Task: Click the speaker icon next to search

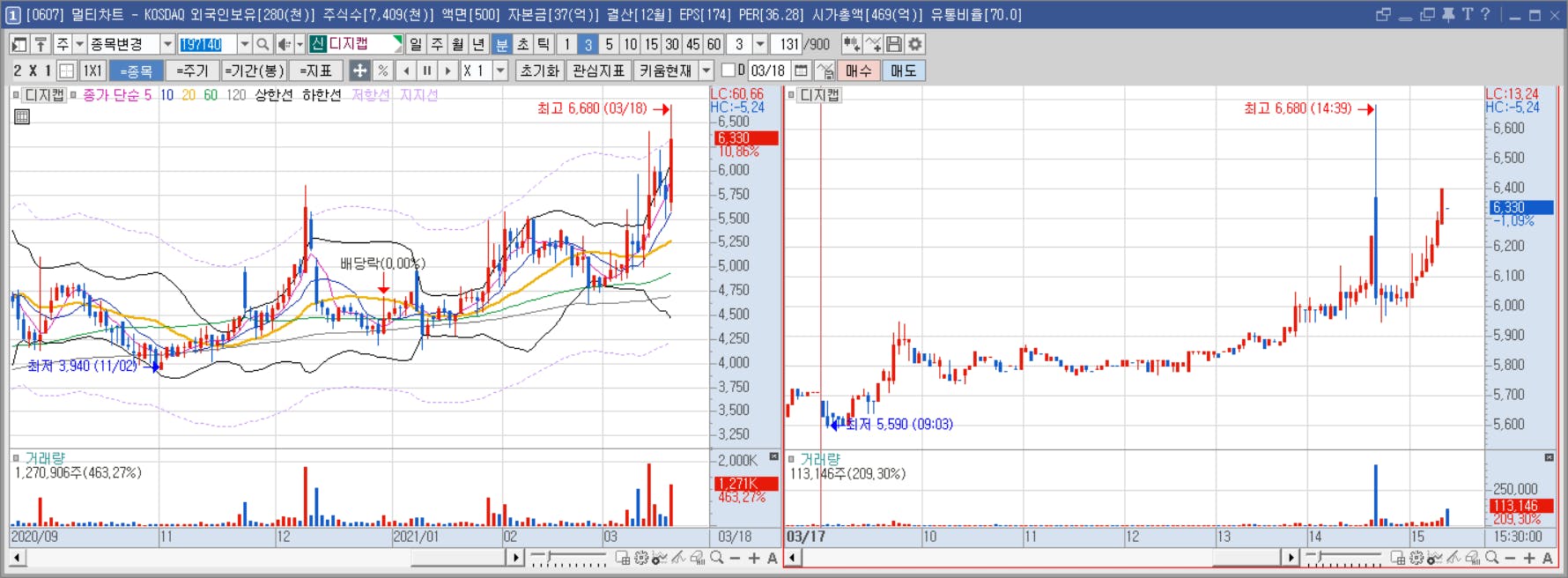Action: 284,44
